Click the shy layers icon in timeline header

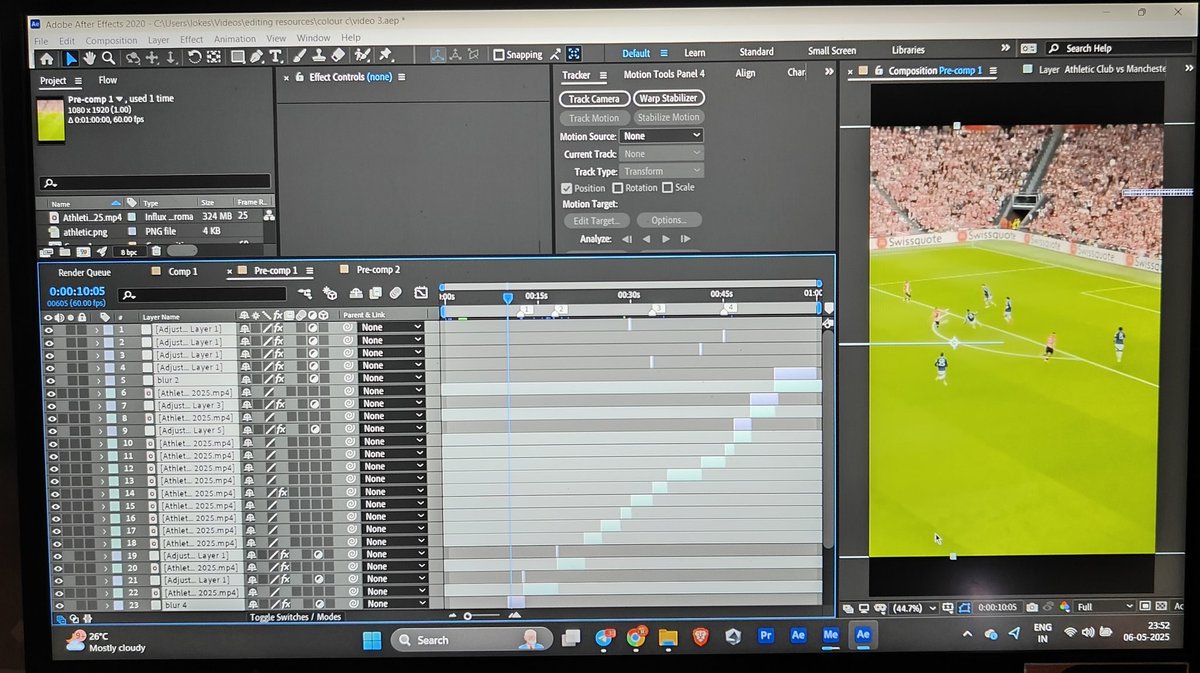355,293
